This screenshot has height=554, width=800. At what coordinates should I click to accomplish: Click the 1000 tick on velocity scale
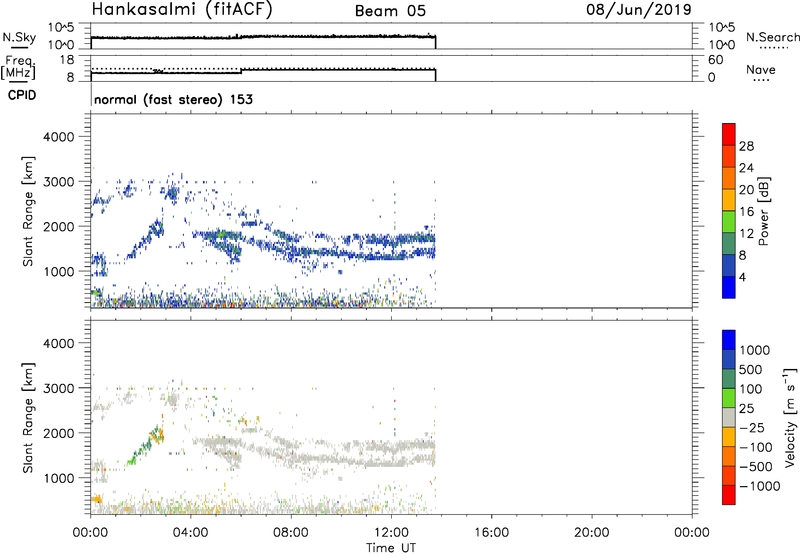click(x=754, y=350)
